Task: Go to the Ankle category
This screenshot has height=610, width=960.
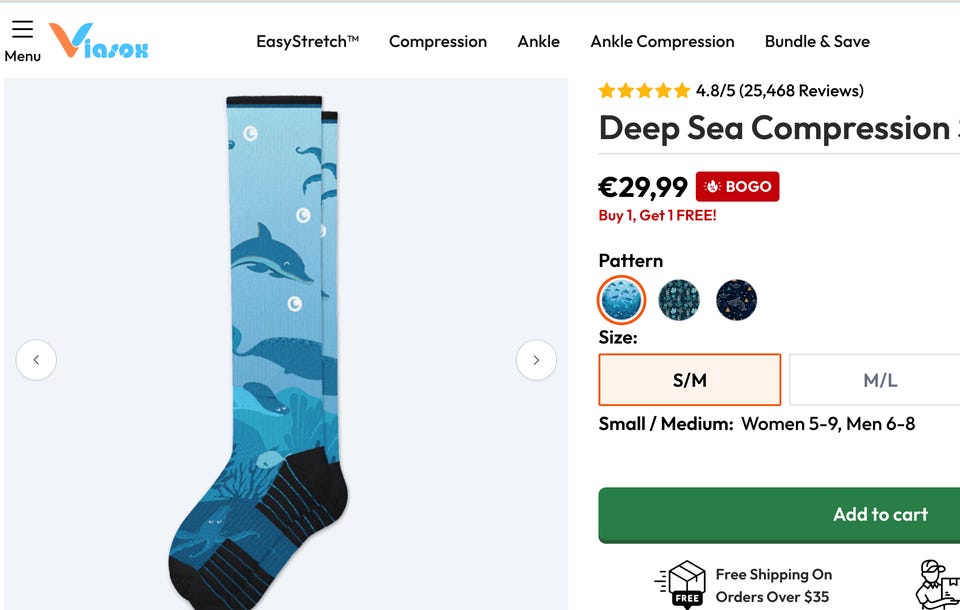Action: click(x=539, y=42)
